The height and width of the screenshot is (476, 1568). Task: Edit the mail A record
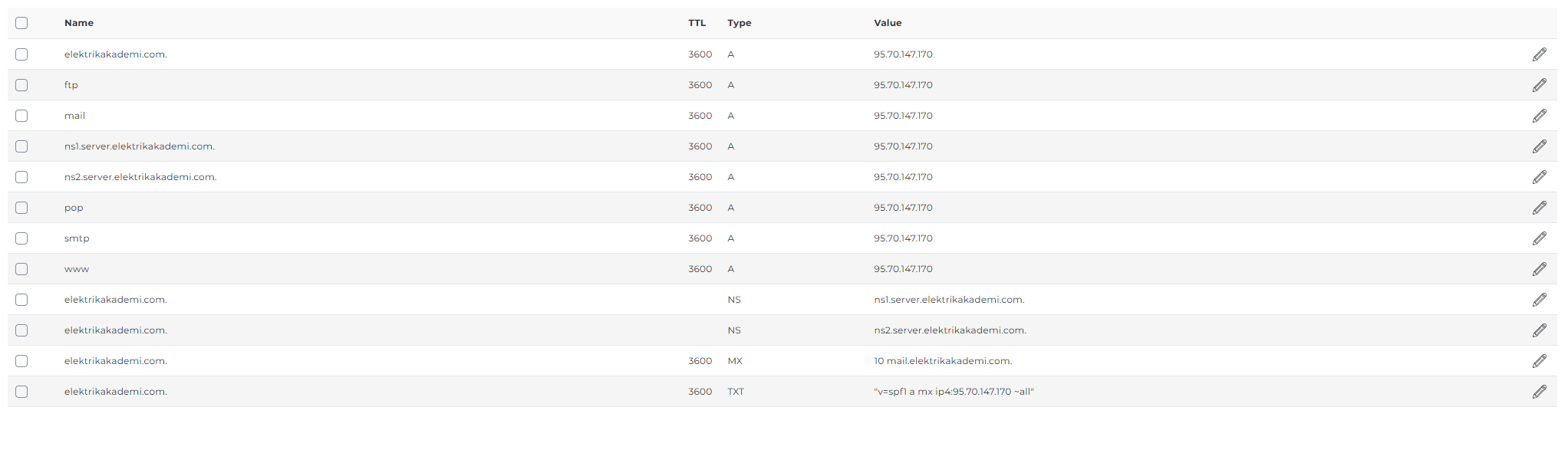click(1539, 116)
